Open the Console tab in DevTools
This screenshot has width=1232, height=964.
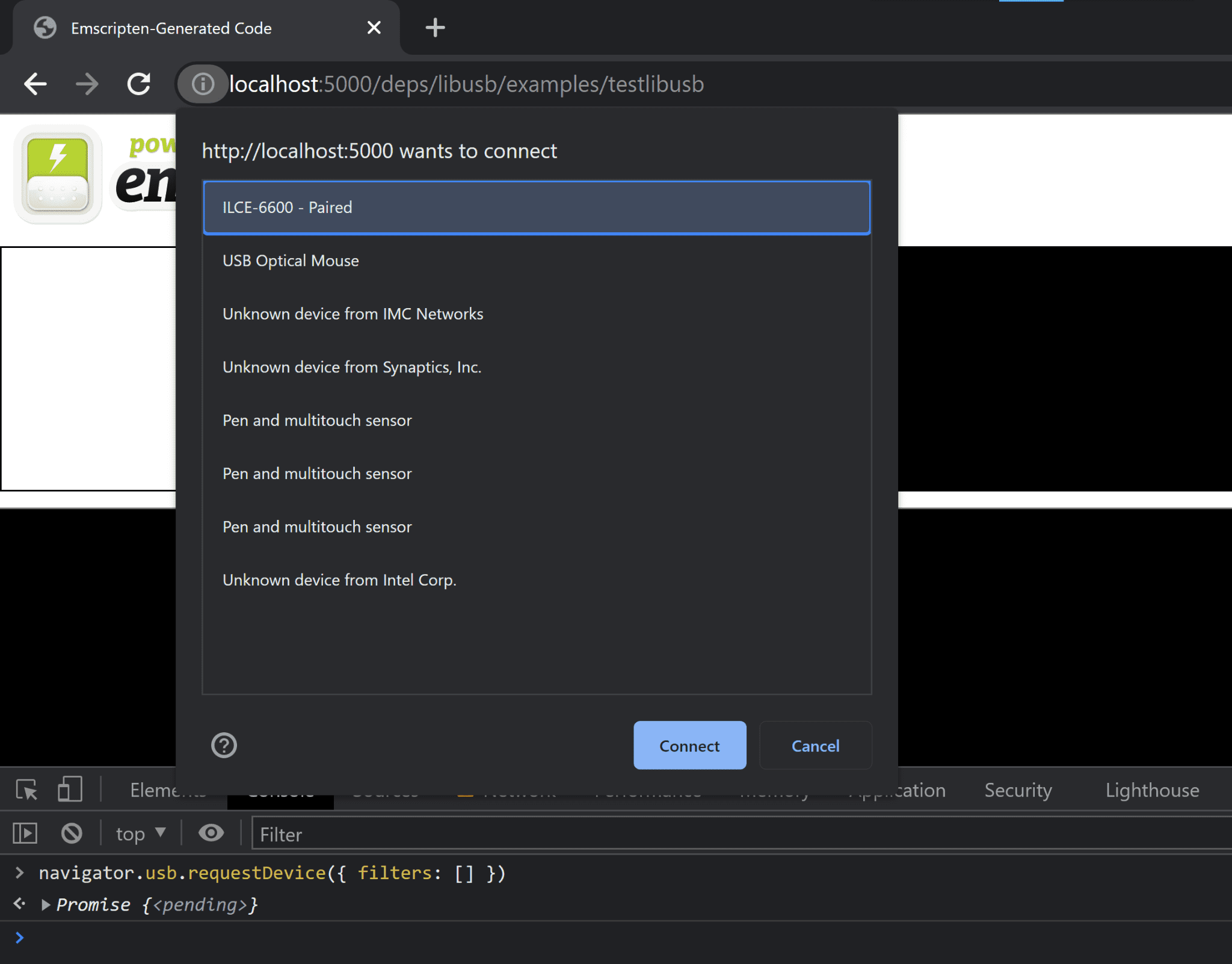(x=282, y=790)
